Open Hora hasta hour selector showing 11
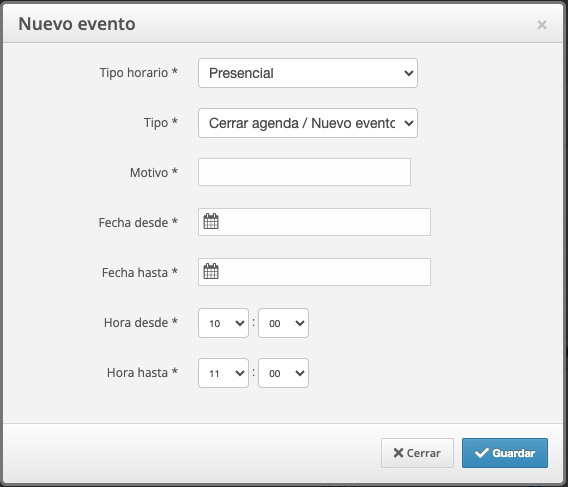 [224, 373]
